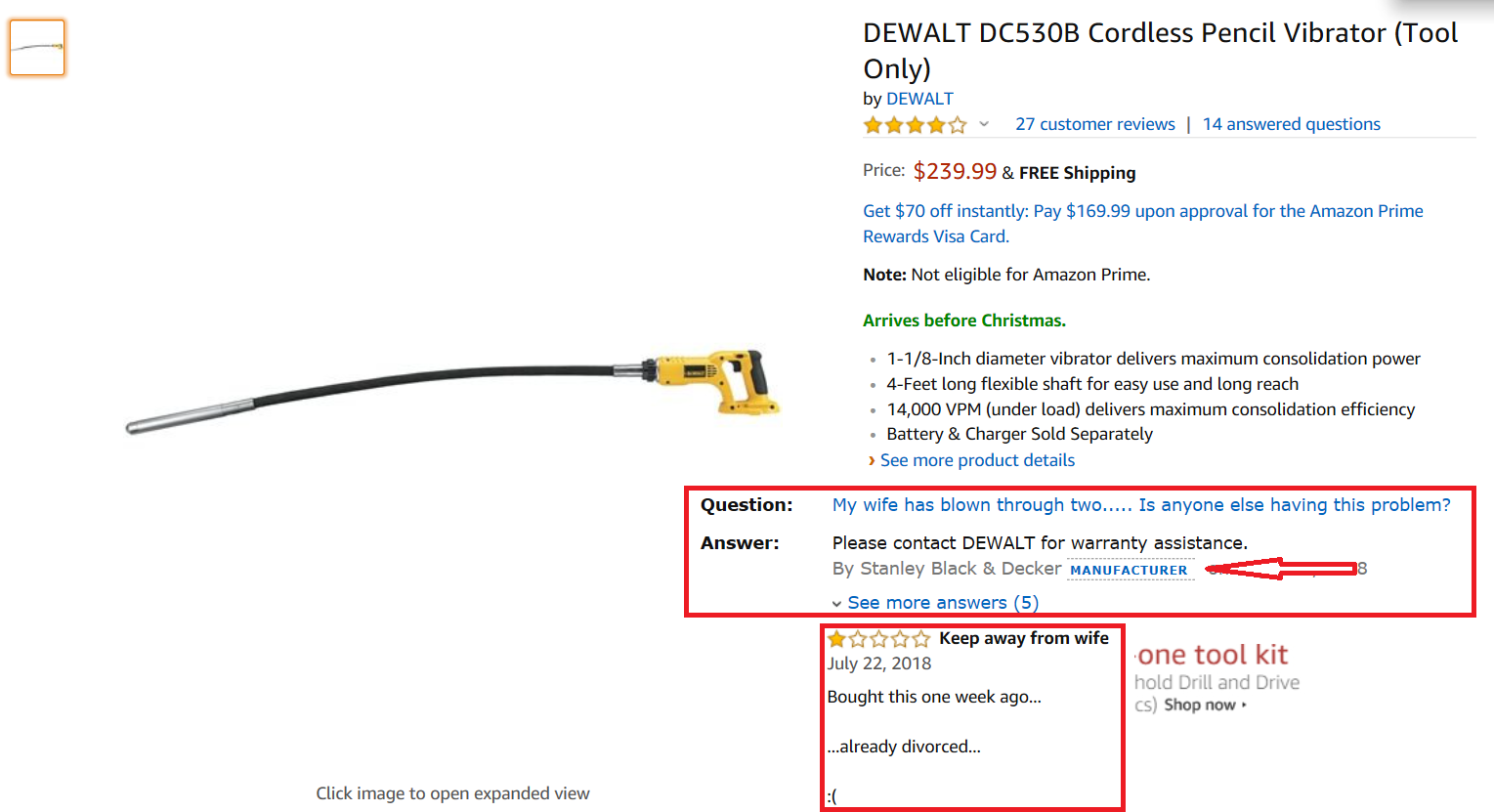Click the 'one tool kit' ad heading
The width and height of the screenshot is (1494, 812).
pyautogui.click(x=1213, y=655)
